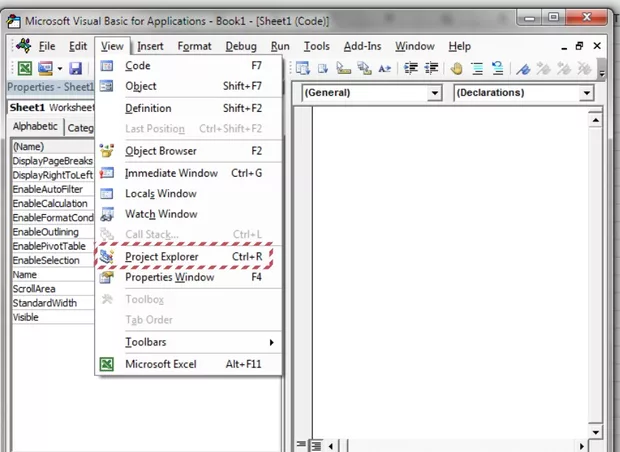This screenshot has width=620, height=452.
Task: Select the Sheet1 Worksheet object combo box
Action: [x=51, y=107]
